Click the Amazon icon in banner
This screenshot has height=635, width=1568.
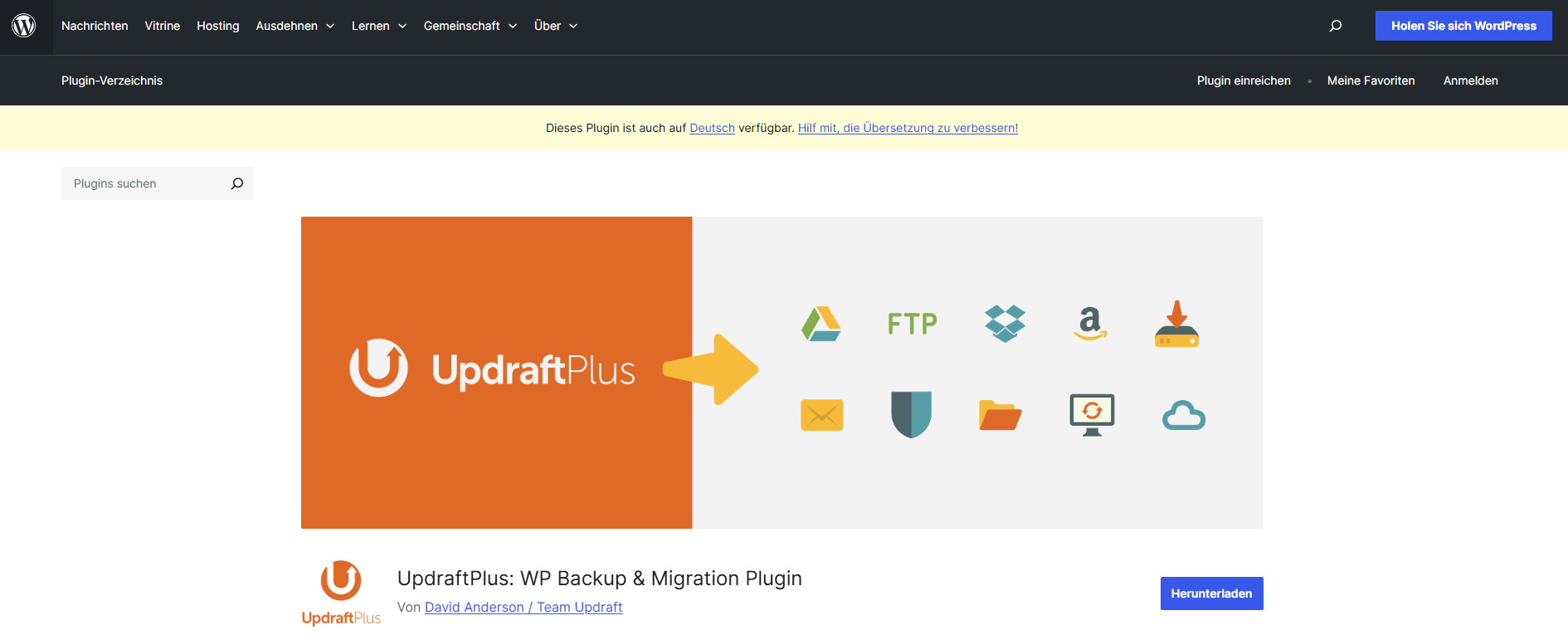click(x=1090, y=324)
